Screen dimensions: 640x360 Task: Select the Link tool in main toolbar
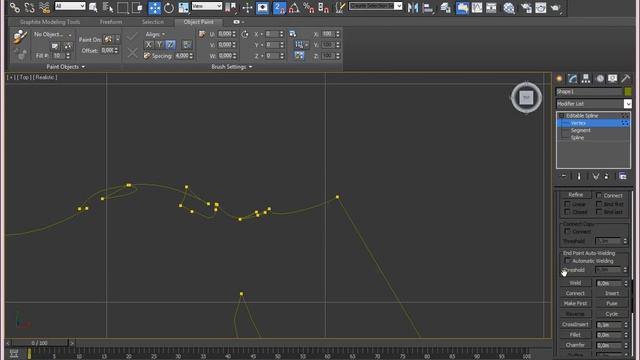(x=15, y=7)
